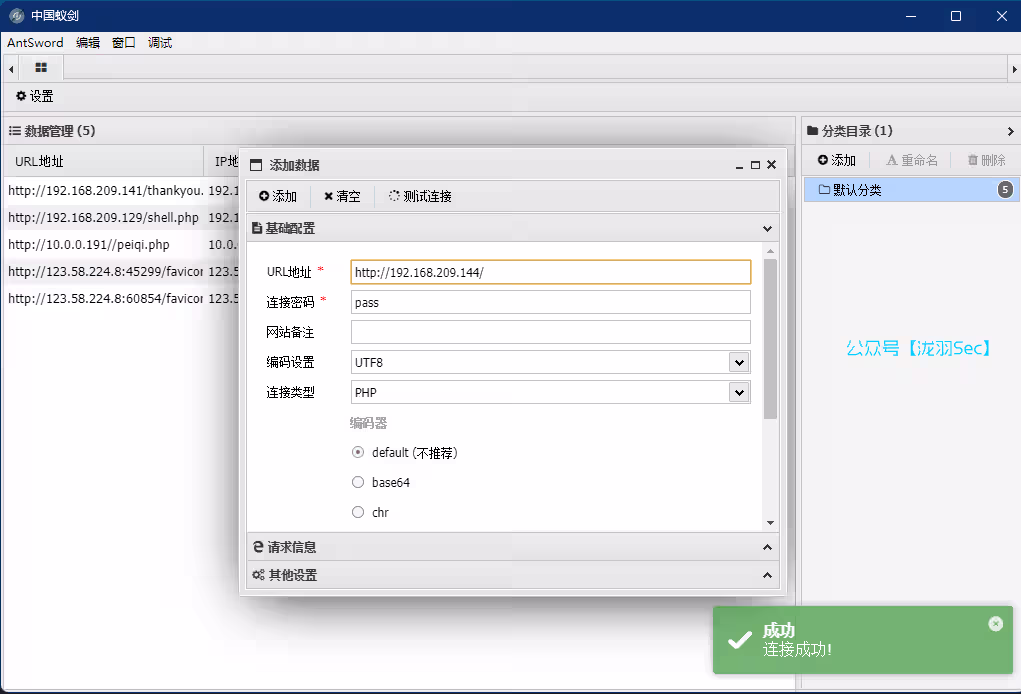1021x694 pixels.
Task: Close the success notification
Action: (995, 623)
